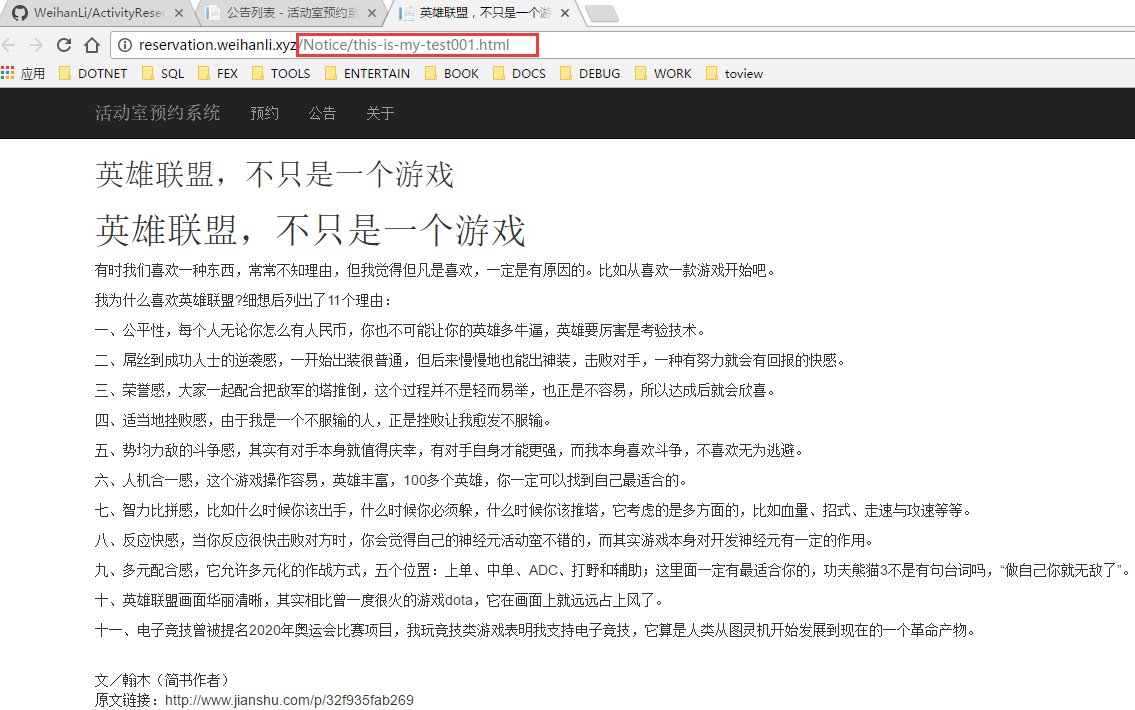Image resolution: width=1135 pixels, height=710 pixels.
Task: View site information icon in address bar
Action: [125, 45]
